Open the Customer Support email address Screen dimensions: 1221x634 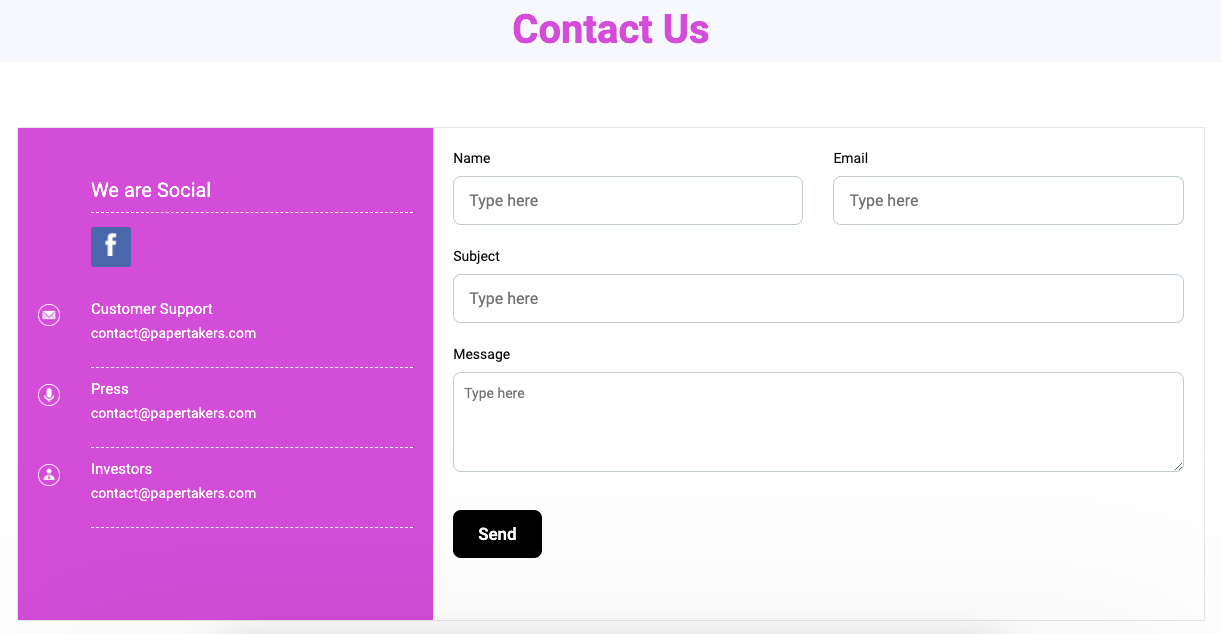(x=173, y=333)
